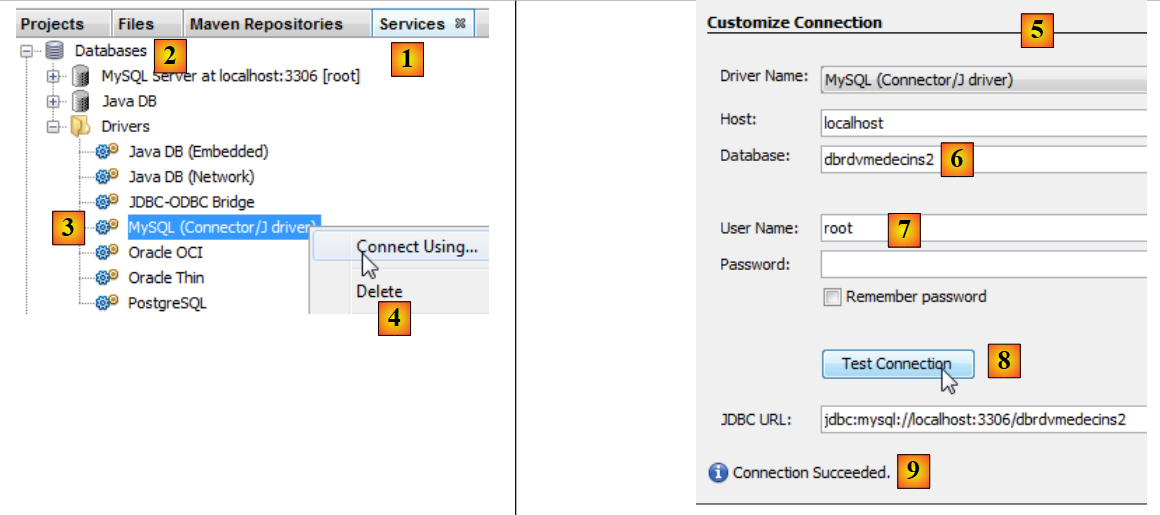This screenshot has width=1160, height=515.
Task: Click the Databases cylinder icon
Action: tap(54, 50)
